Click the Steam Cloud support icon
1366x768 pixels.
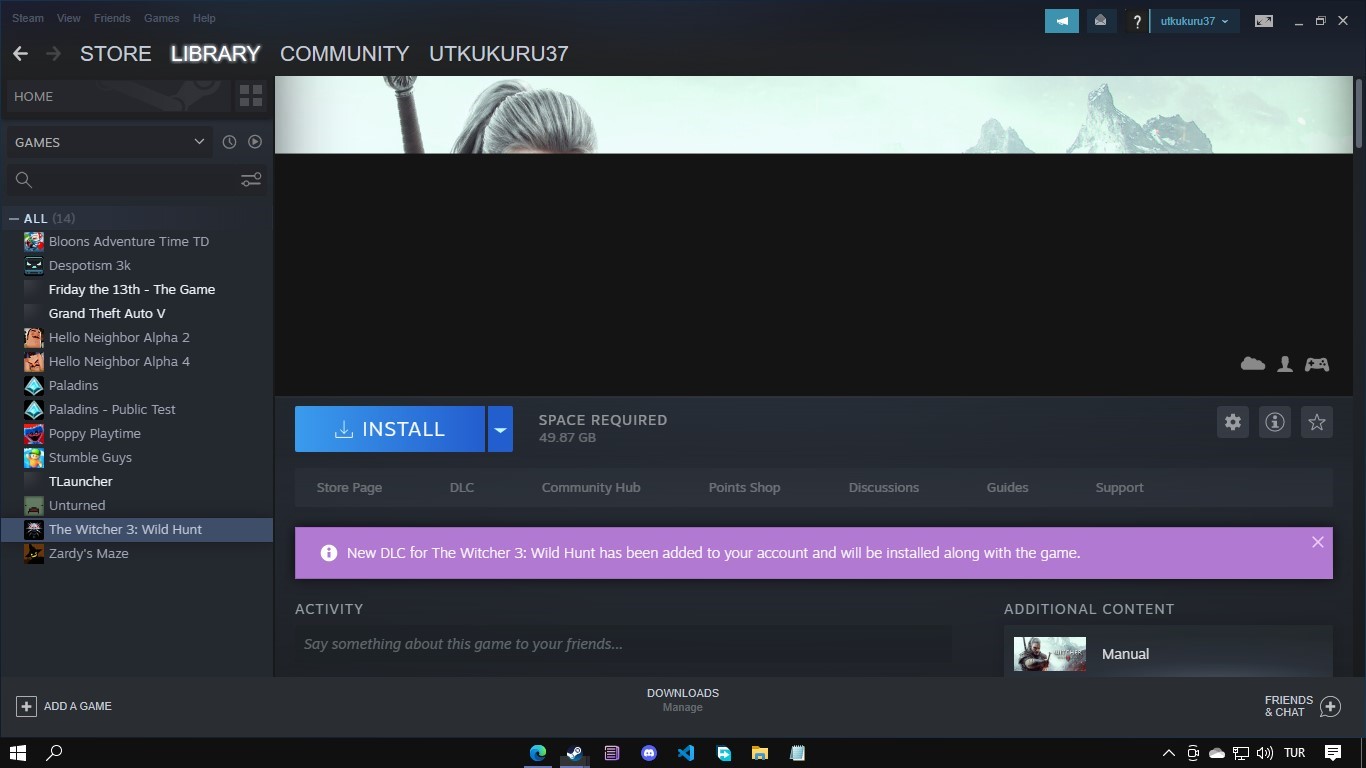click(x=1253, y=364)
